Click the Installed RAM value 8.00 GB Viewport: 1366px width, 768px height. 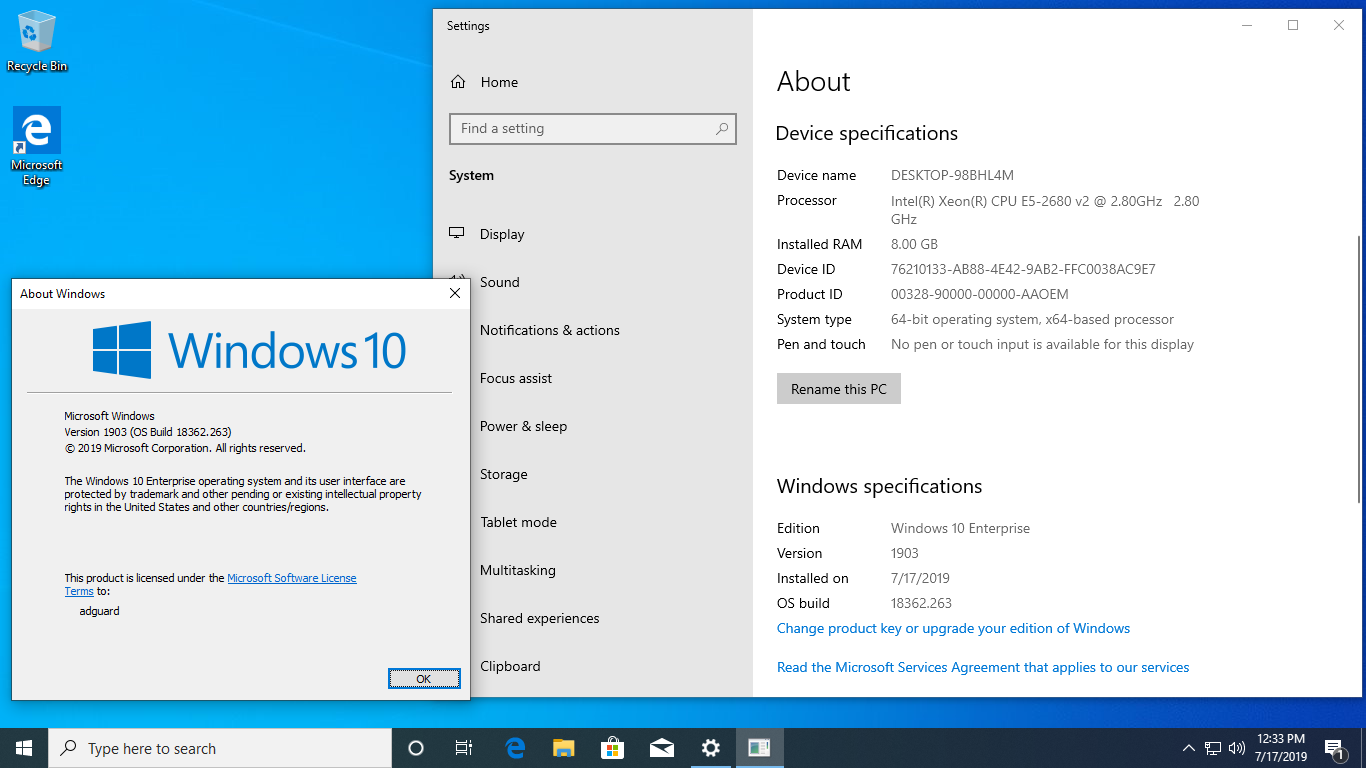click(914, 244)
